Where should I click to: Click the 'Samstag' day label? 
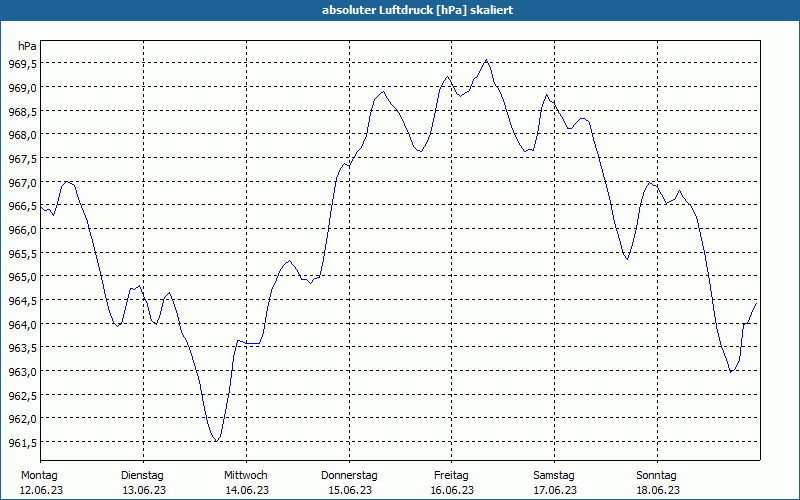[x=554, y=476]
